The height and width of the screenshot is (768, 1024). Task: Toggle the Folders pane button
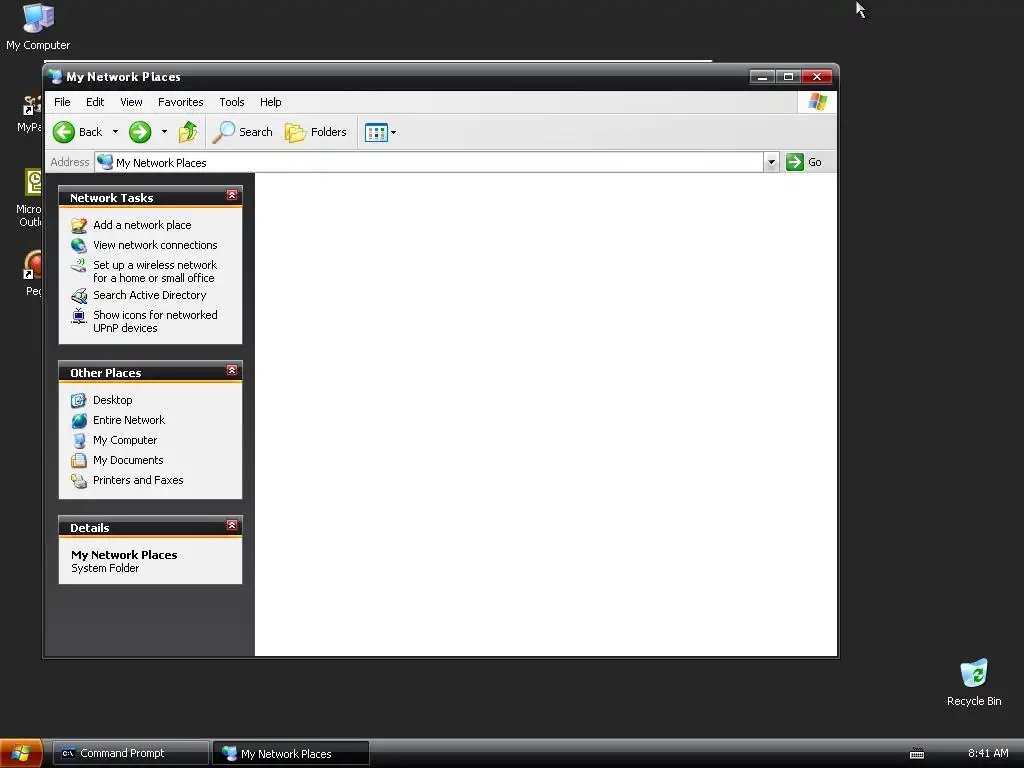click(x=316, y=132)
